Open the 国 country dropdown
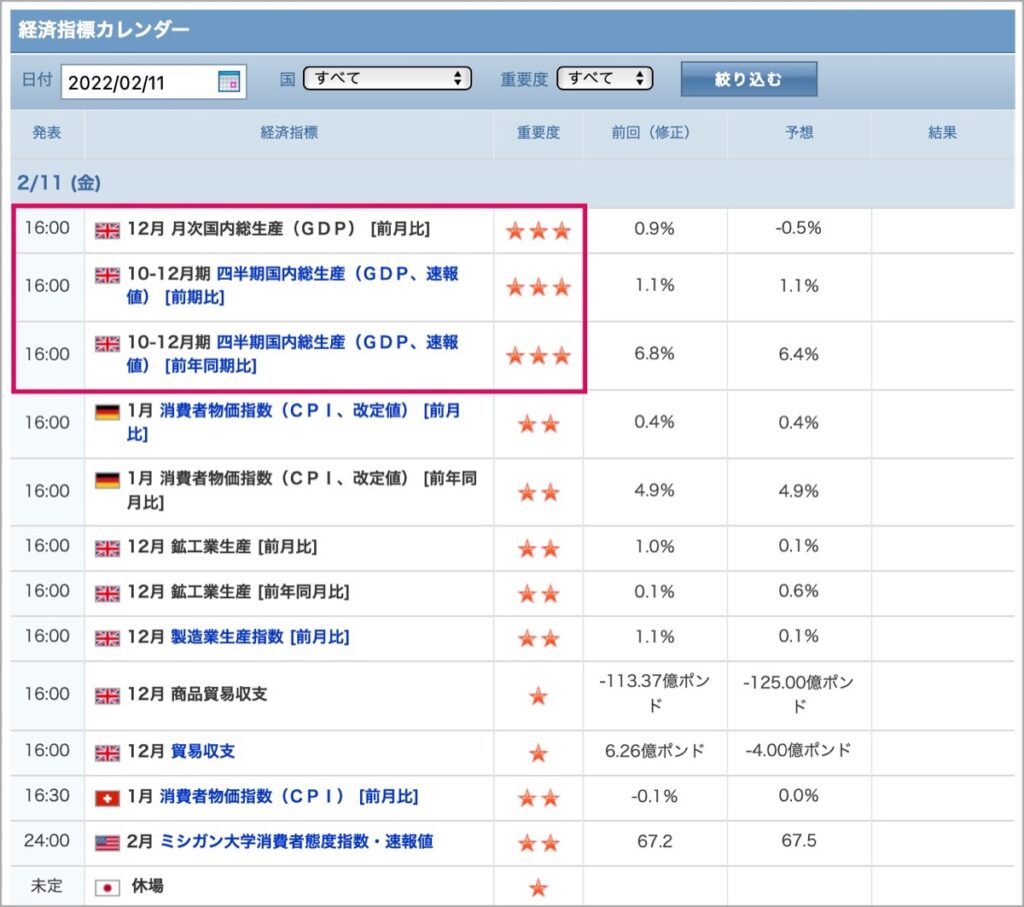Viewport: 1024px width, 907px height. [x=387, y=78]
